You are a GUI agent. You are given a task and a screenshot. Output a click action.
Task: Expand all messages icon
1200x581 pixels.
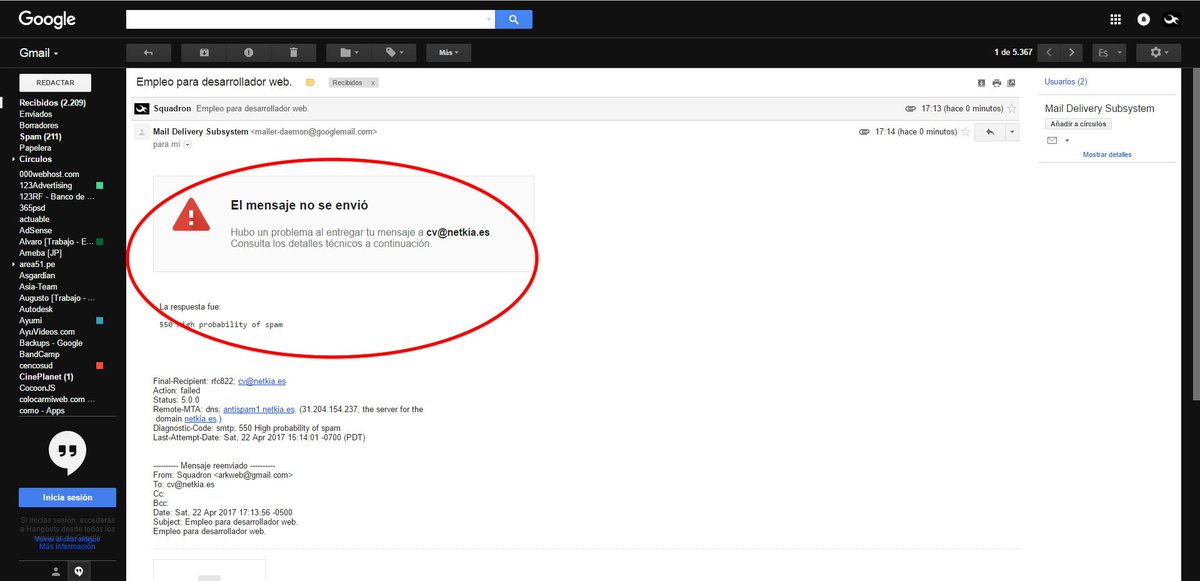(x=981, y=82)
